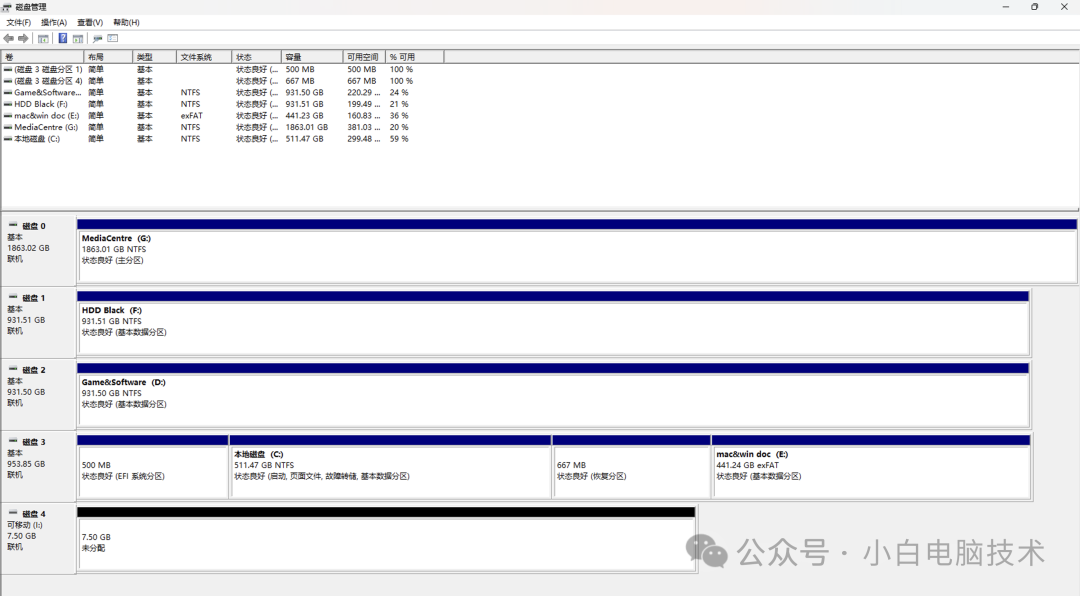1080x596 pixels.
Task: Click the volume icon beside Game&Software in list
Action: [8, 92]
